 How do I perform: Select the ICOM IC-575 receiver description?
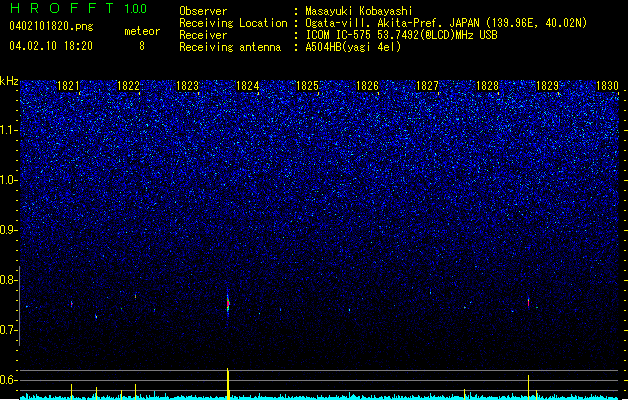pos(401,35)
